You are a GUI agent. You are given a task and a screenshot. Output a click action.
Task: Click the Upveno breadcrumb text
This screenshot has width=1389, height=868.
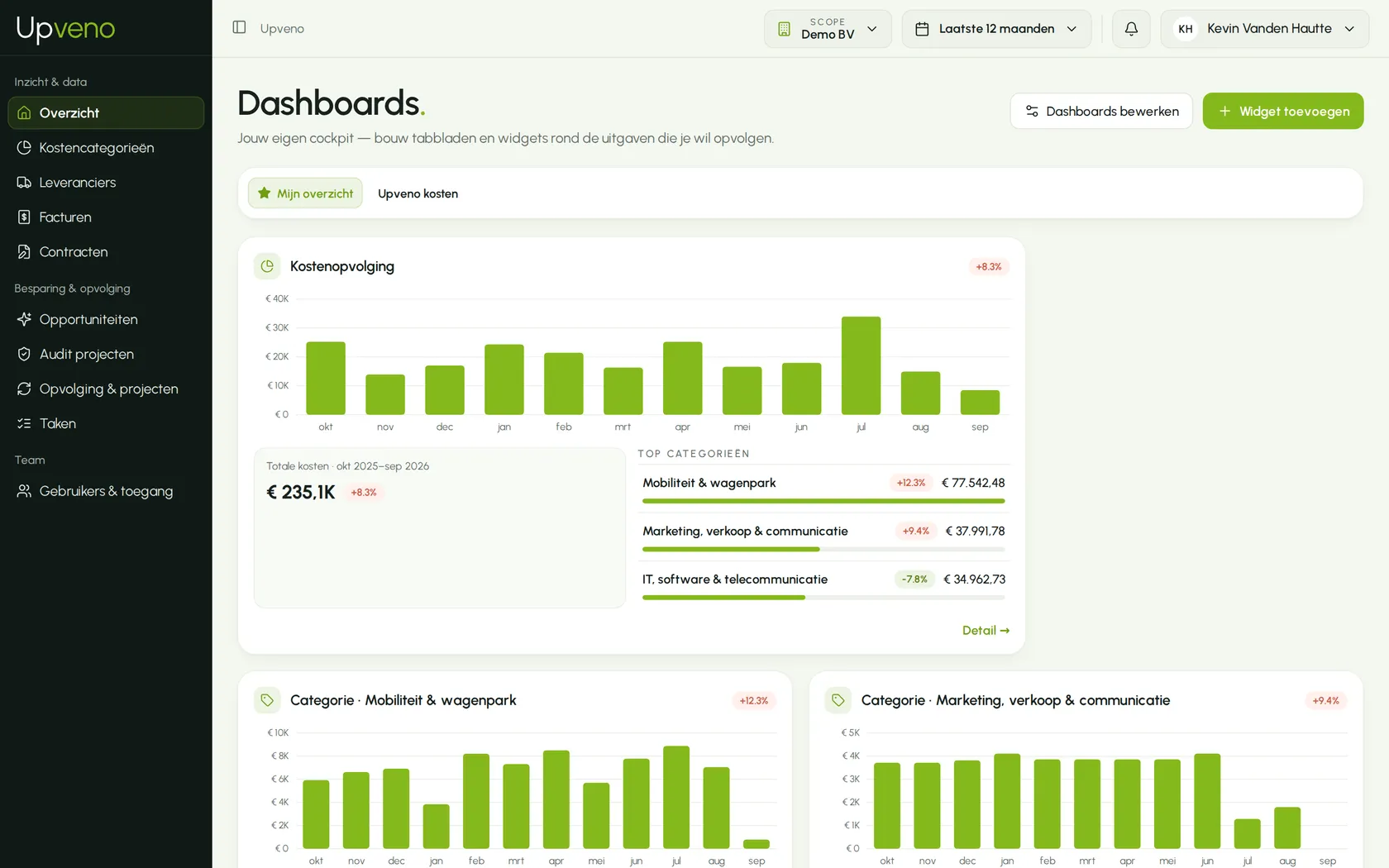[282, 29]
